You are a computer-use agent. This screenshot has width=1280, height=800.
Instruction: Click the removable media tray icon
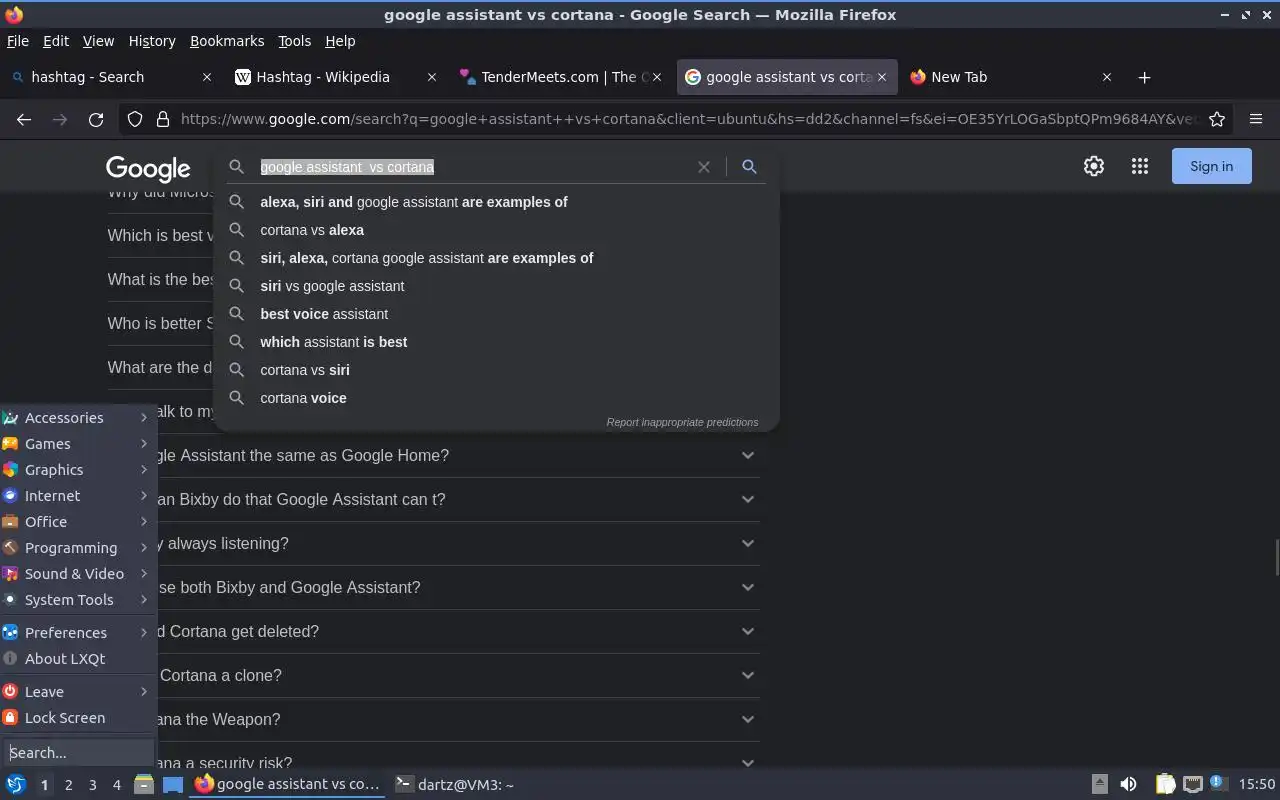[1099, 784]
